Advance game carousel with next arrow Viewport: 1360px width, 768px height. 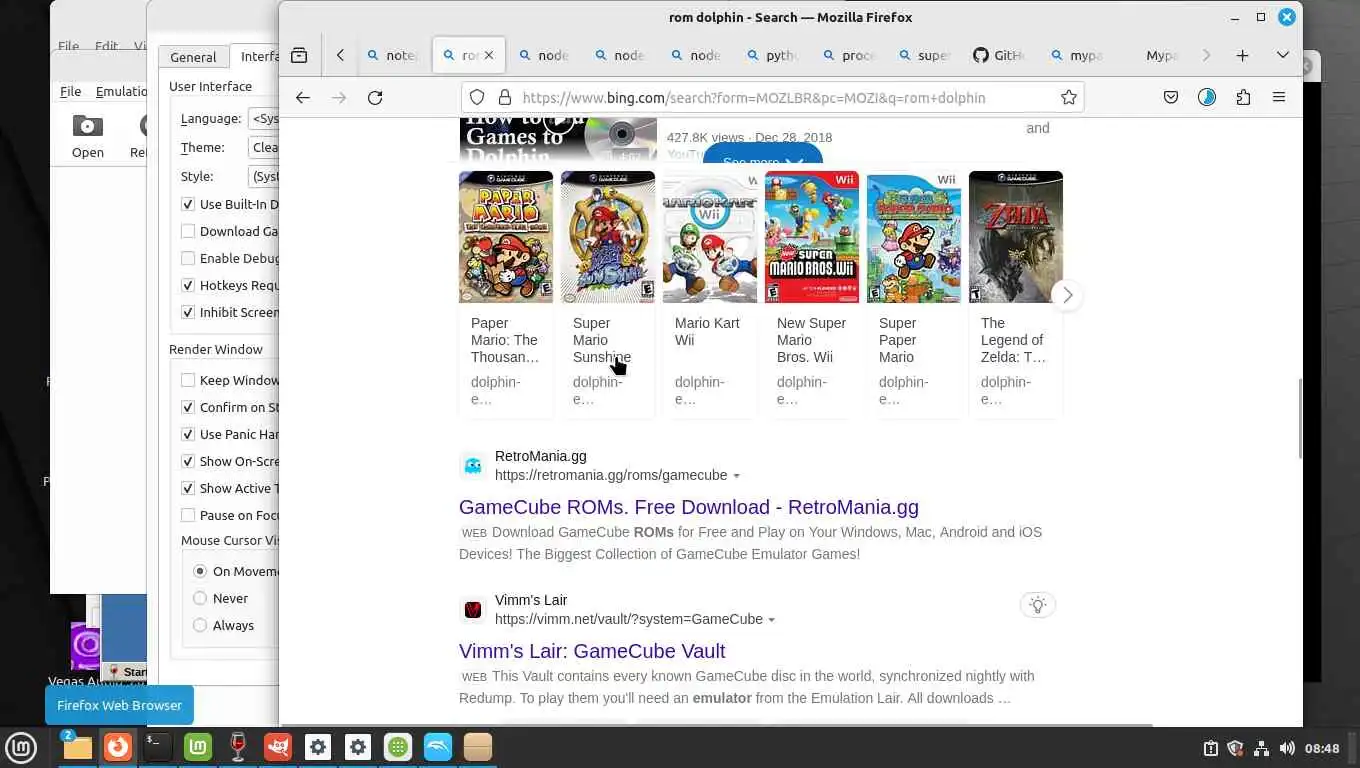coord(1067,295)
